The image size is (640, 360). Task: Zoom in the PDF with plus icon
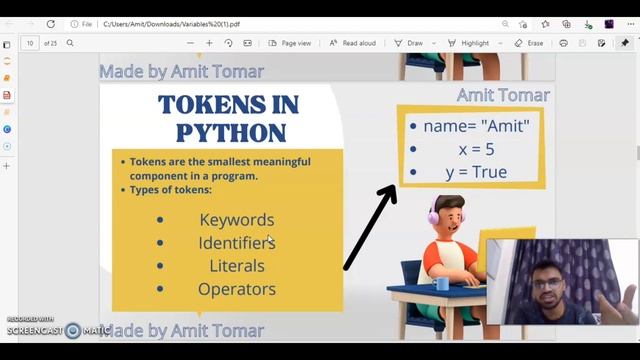click(209, 43)
